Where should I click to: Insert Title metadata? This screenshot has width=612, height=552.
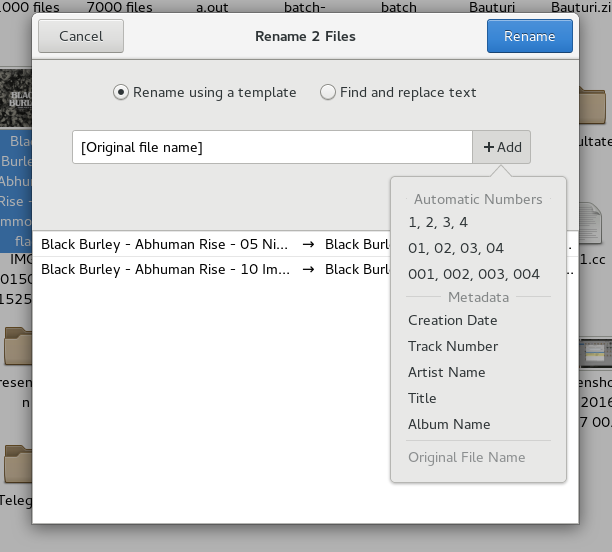422,398
